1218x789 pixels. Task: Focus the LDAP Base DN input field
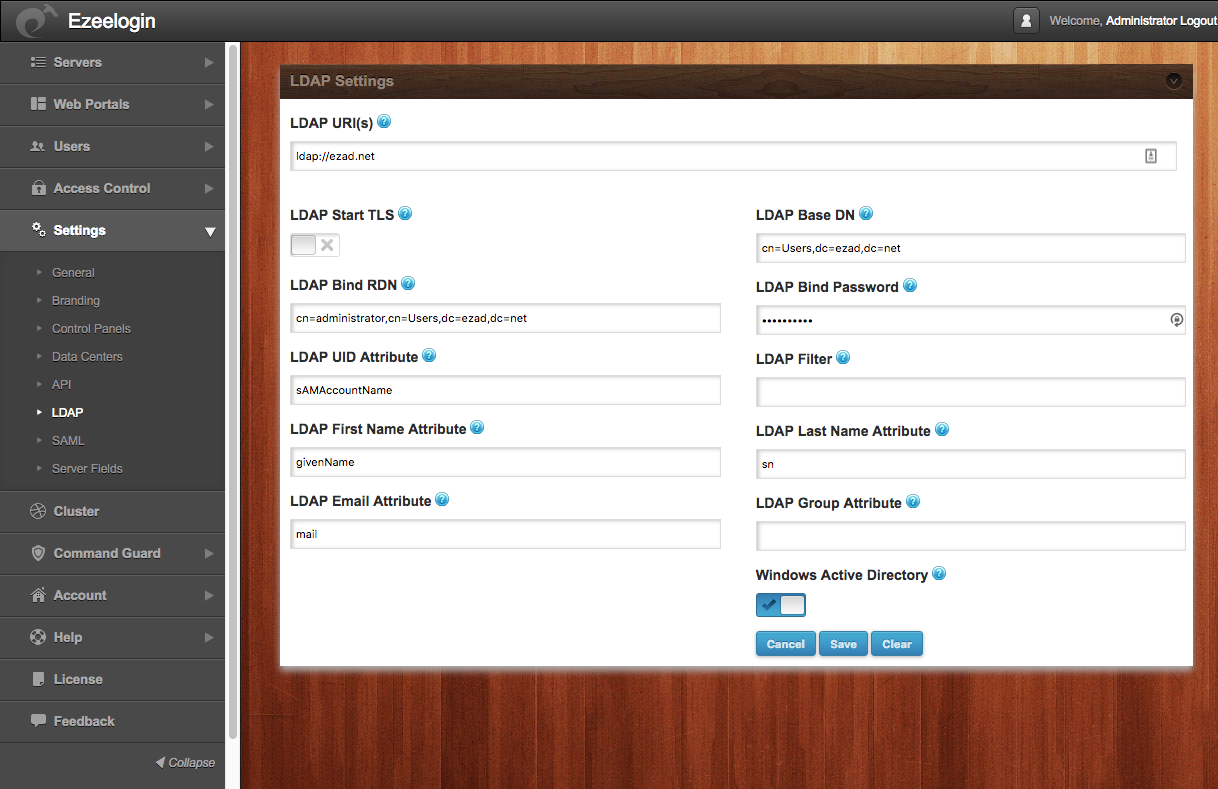[971, 248]
